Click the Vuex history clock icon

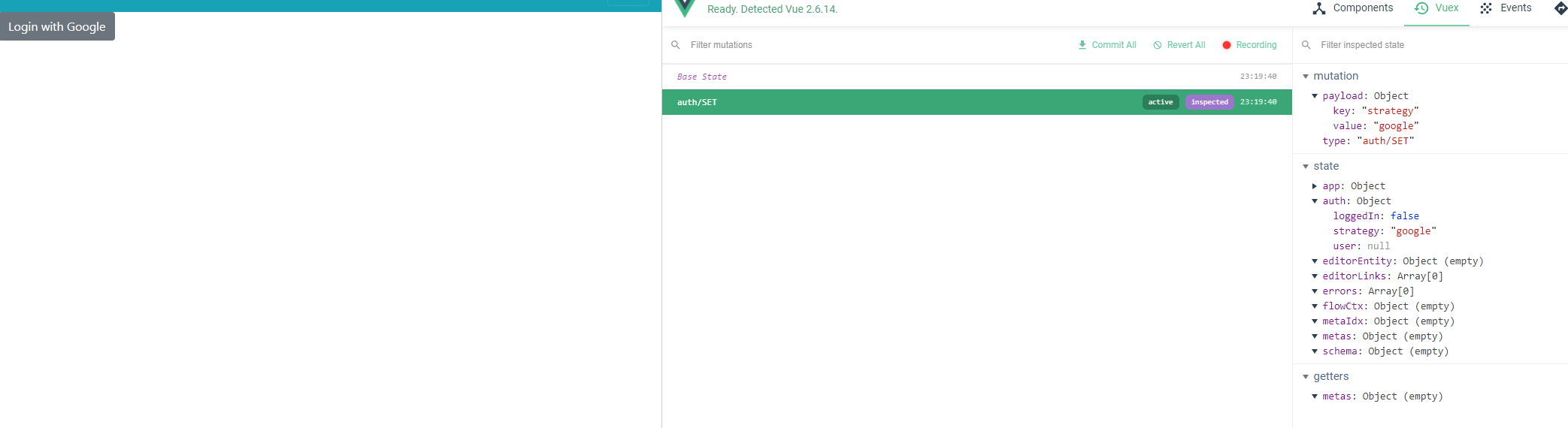(x=1421, y=8)
